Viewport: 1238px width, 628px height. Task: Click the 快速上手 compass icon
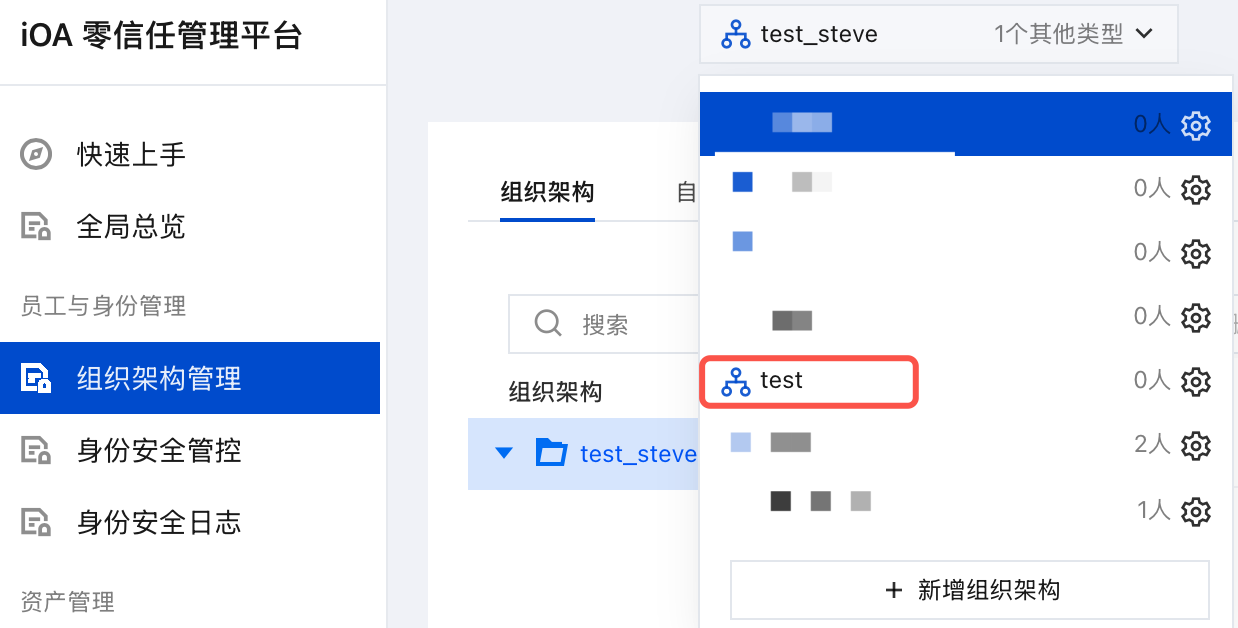(36, 155)
